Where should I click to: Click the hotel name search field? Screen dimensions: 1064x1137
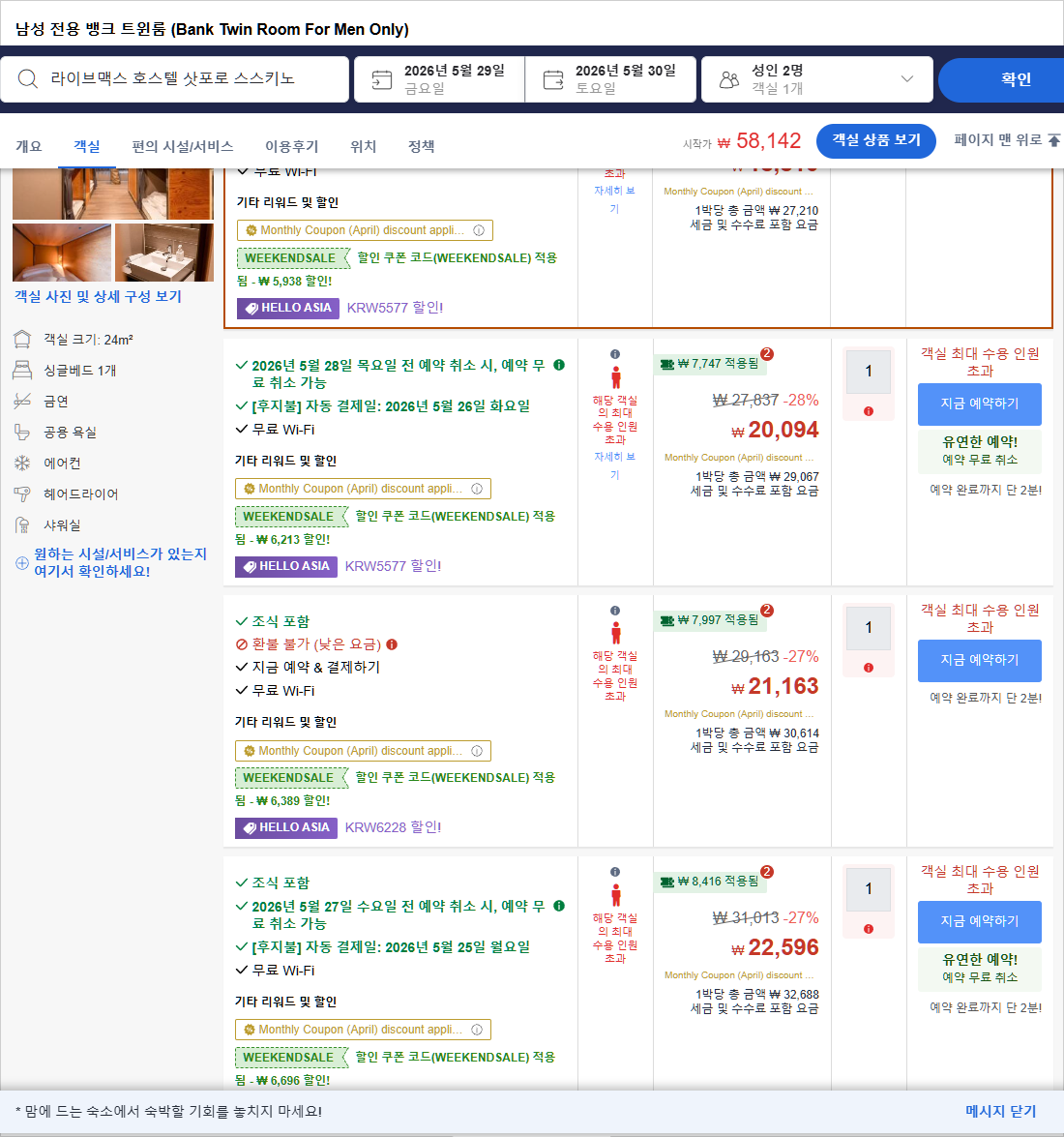(x=175, y=79)
